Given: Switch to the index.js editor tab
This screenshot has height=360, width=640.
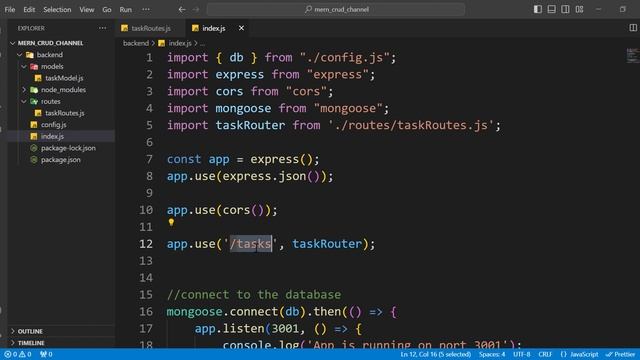Looking at the screenshot, I should (x=214, y=28).
